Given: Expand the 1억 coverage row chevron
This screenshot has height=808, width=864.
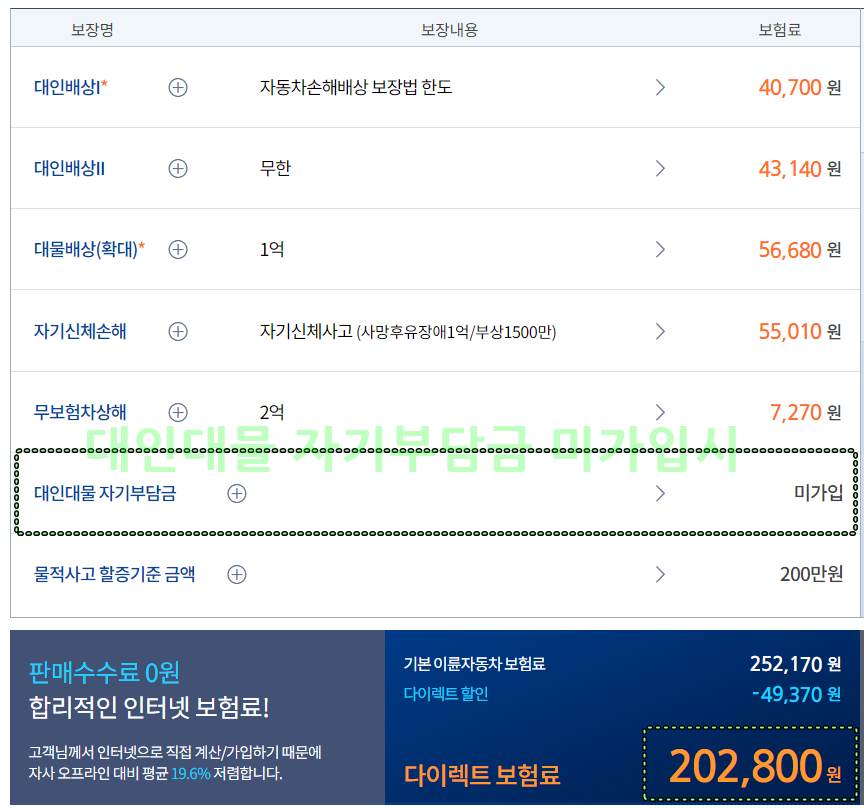Looking at the screenshot, I should (660, 250).
